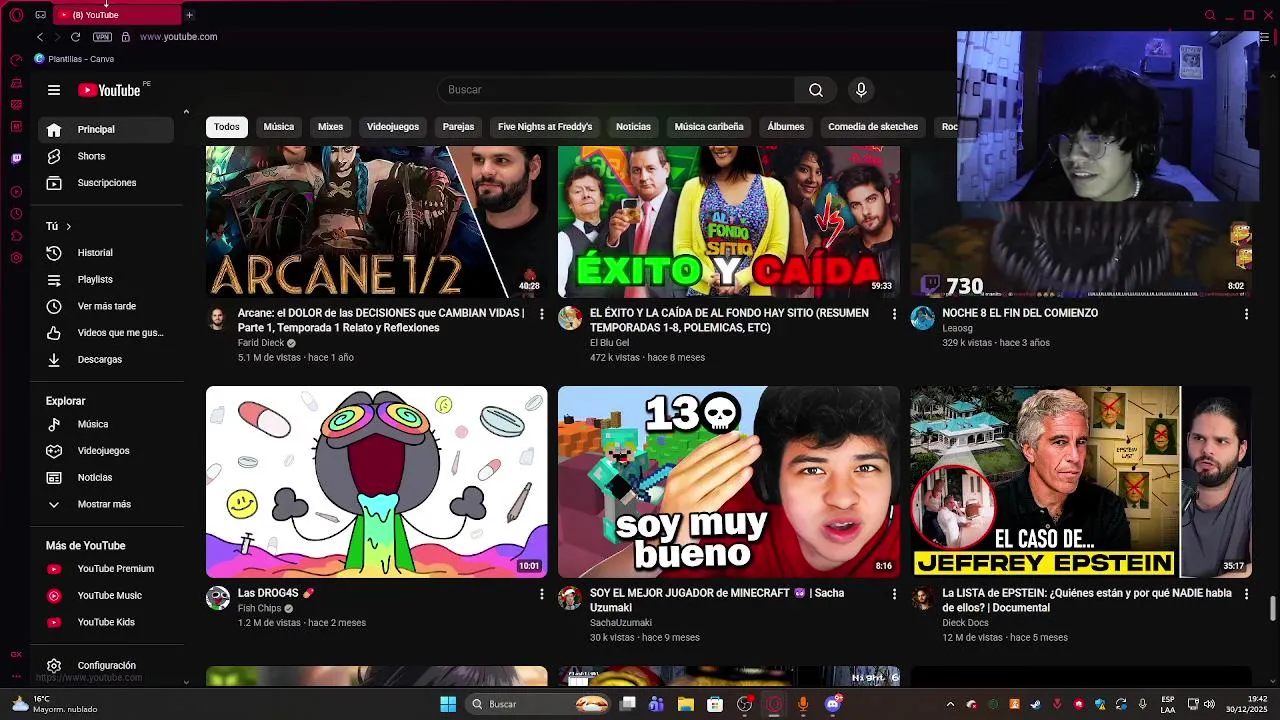Open Windows Start menu
This screenshot has width=1280, height=720.
(x=448, y=704)
